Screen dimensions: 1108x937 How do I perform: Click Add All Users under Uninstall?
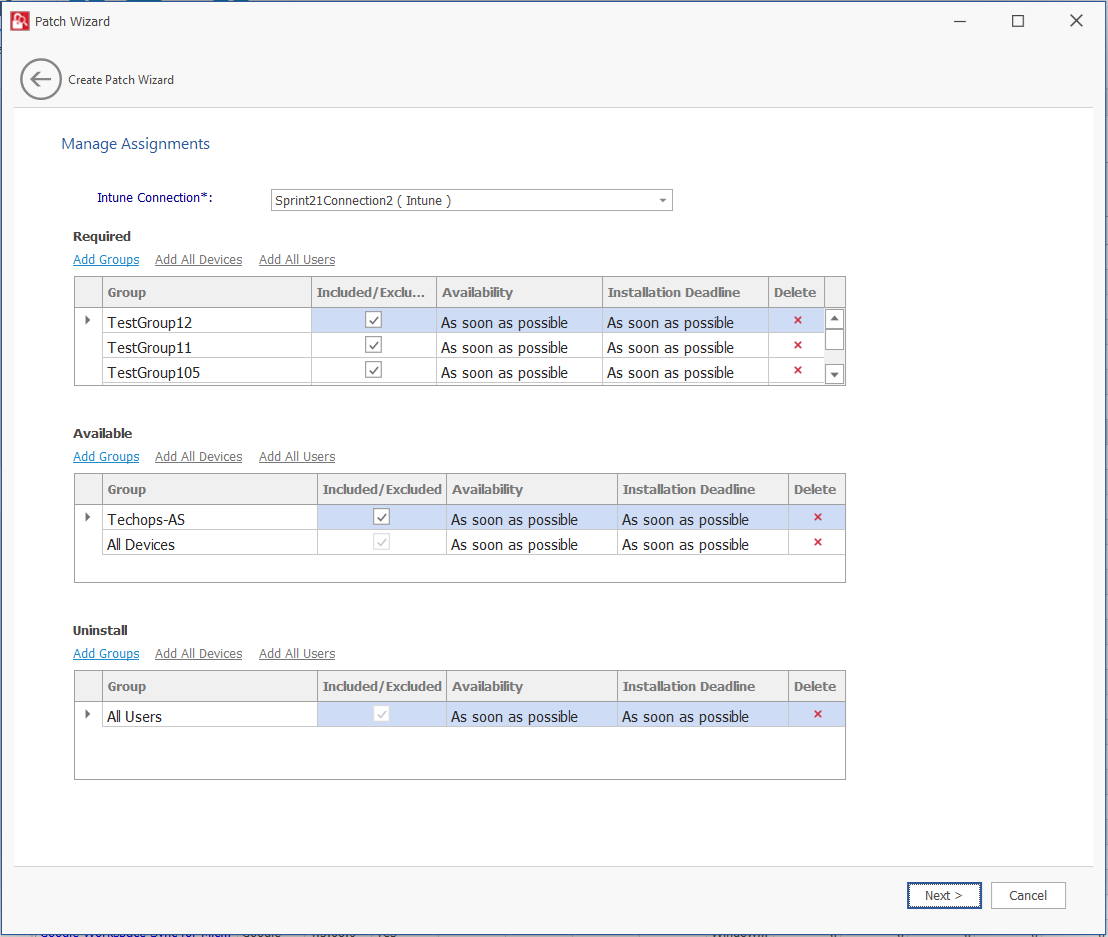coord(297,654)
